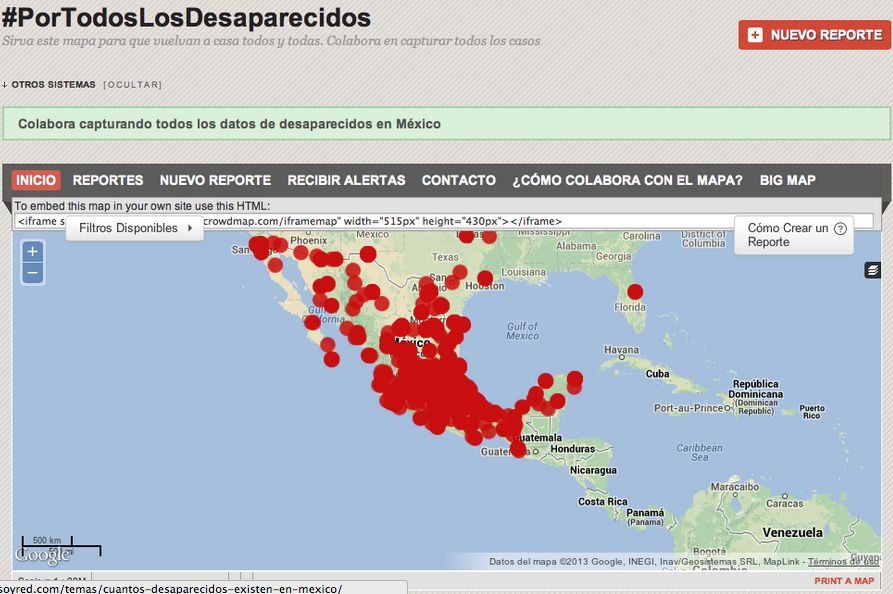Click the OCULTAR toggle link
Image resolution: width=893 pixels, height=594 pixels.
click(133, 85)
